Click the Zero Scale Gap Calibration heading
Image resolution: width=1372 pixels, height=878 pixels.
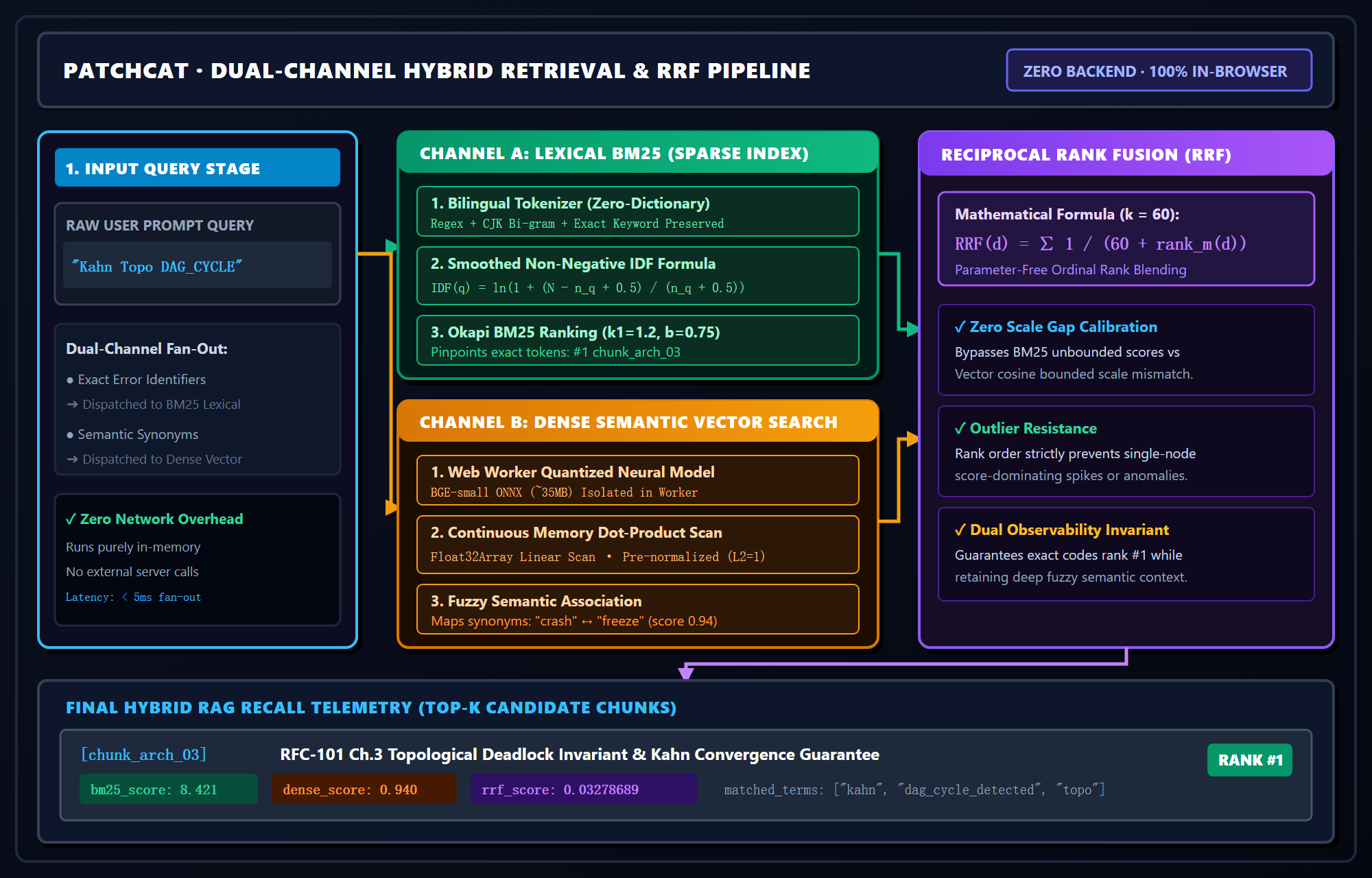1056,327
